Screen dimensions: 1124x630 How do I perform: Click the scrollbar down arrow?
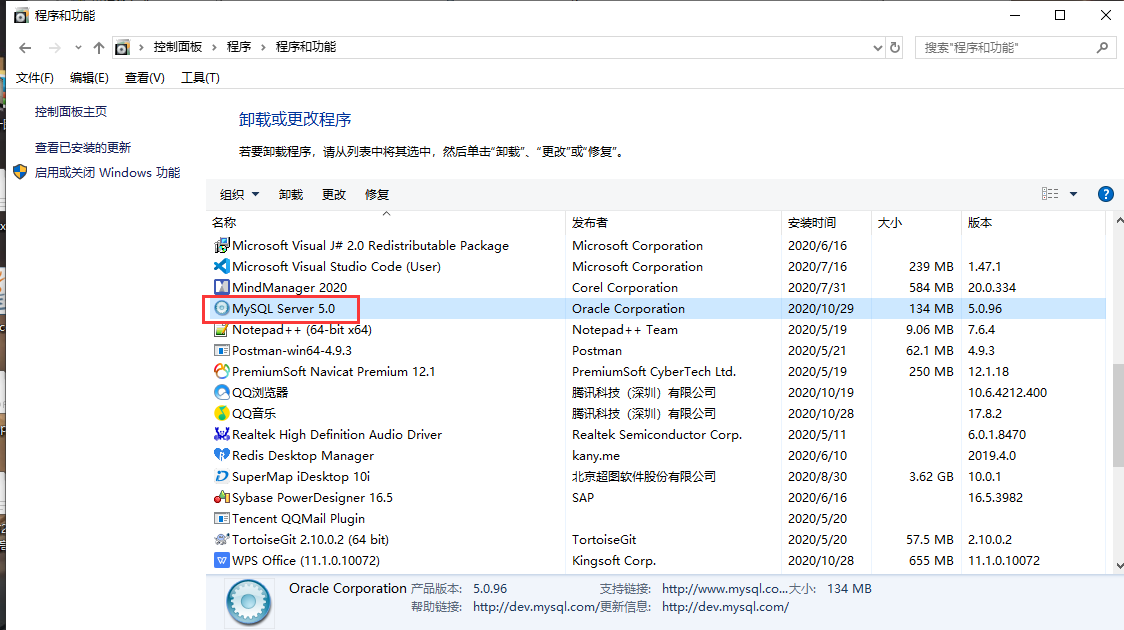[x=1119, y=565]
